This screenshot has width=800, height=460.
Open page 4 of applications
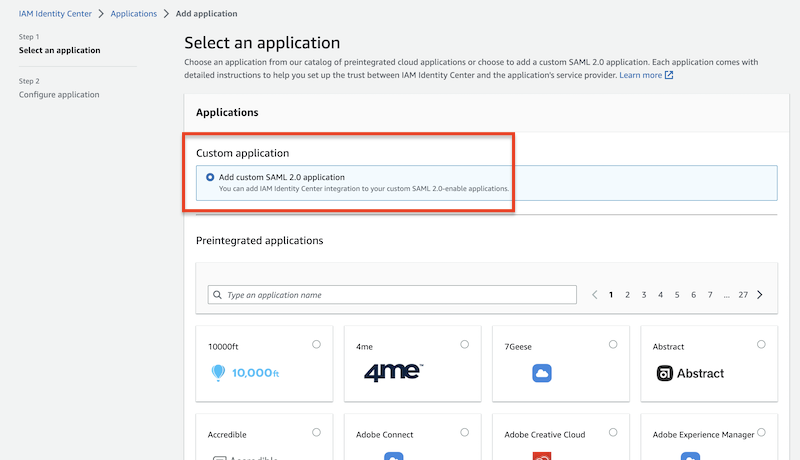coord(660,295)
